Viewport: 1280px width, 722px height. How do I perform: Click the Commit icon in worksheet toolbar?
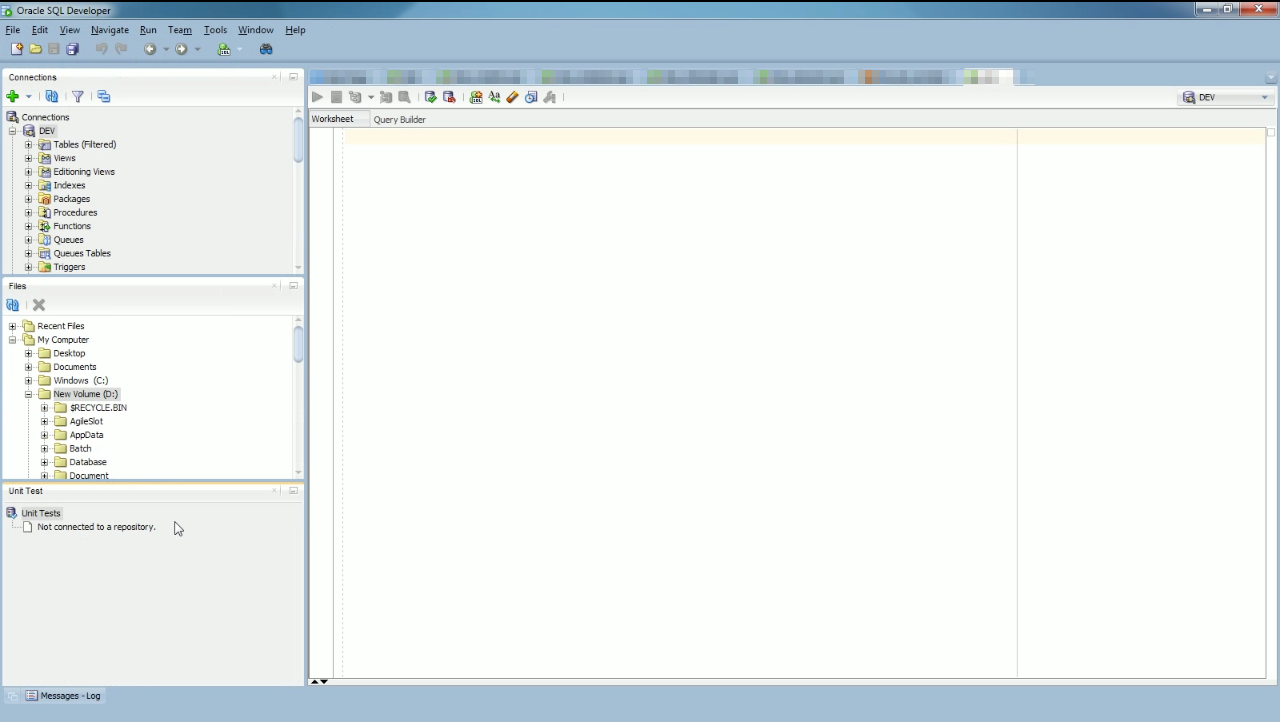coord(431,97)
